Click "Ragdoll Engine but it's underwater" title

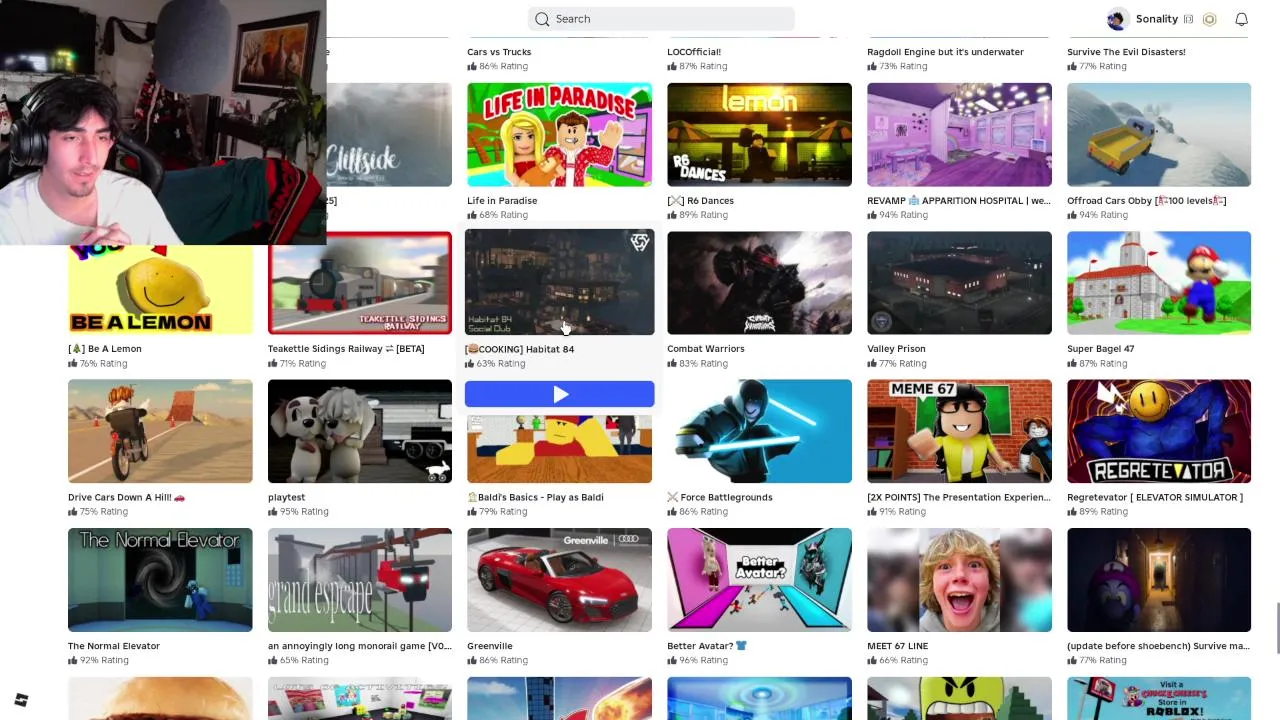tap(945, 52)
